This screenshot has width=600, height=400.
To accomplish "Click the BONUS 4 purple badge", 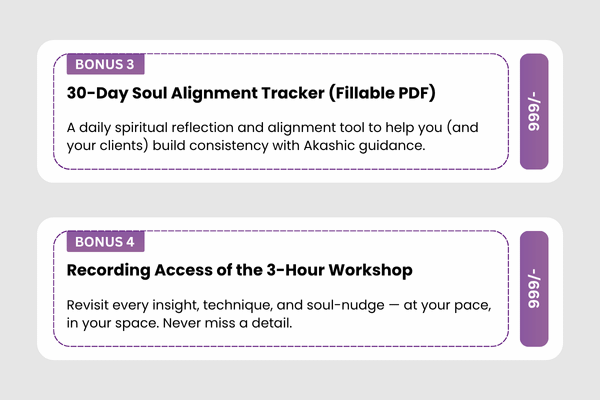I will pos(106,242).
